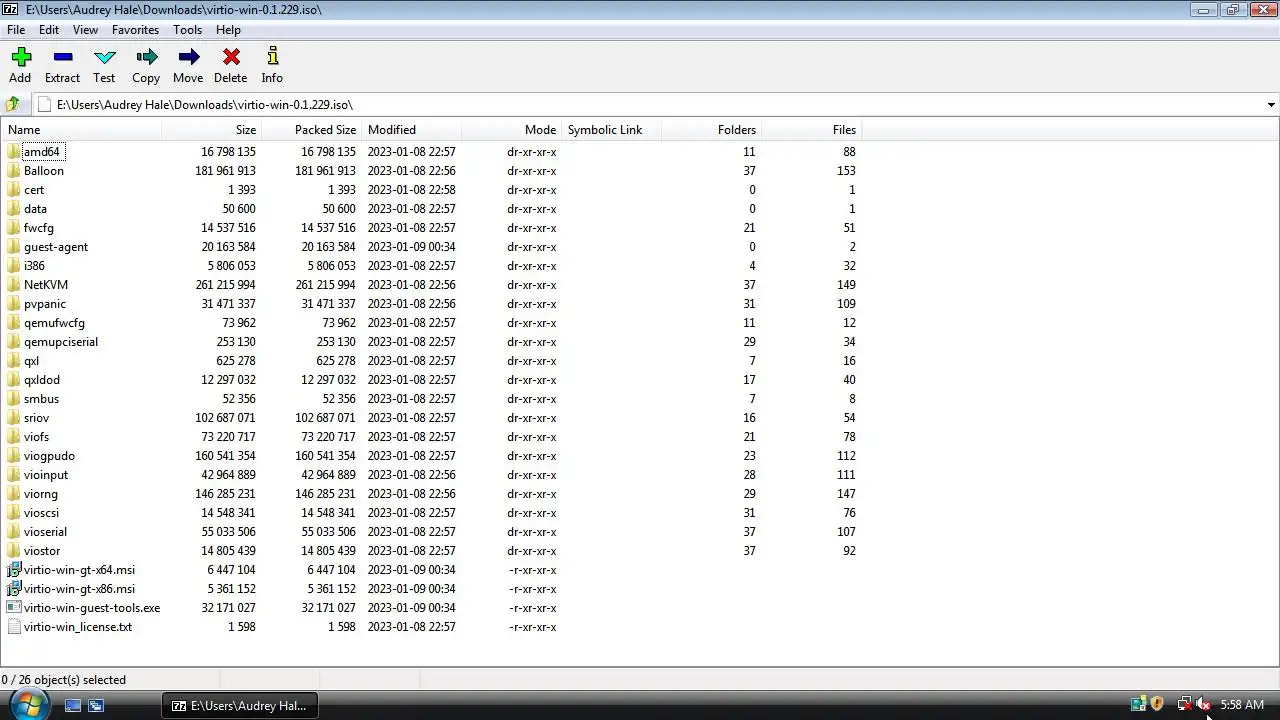Select the virtio-win-gt-x86.msi installer icon

[13, 589]
